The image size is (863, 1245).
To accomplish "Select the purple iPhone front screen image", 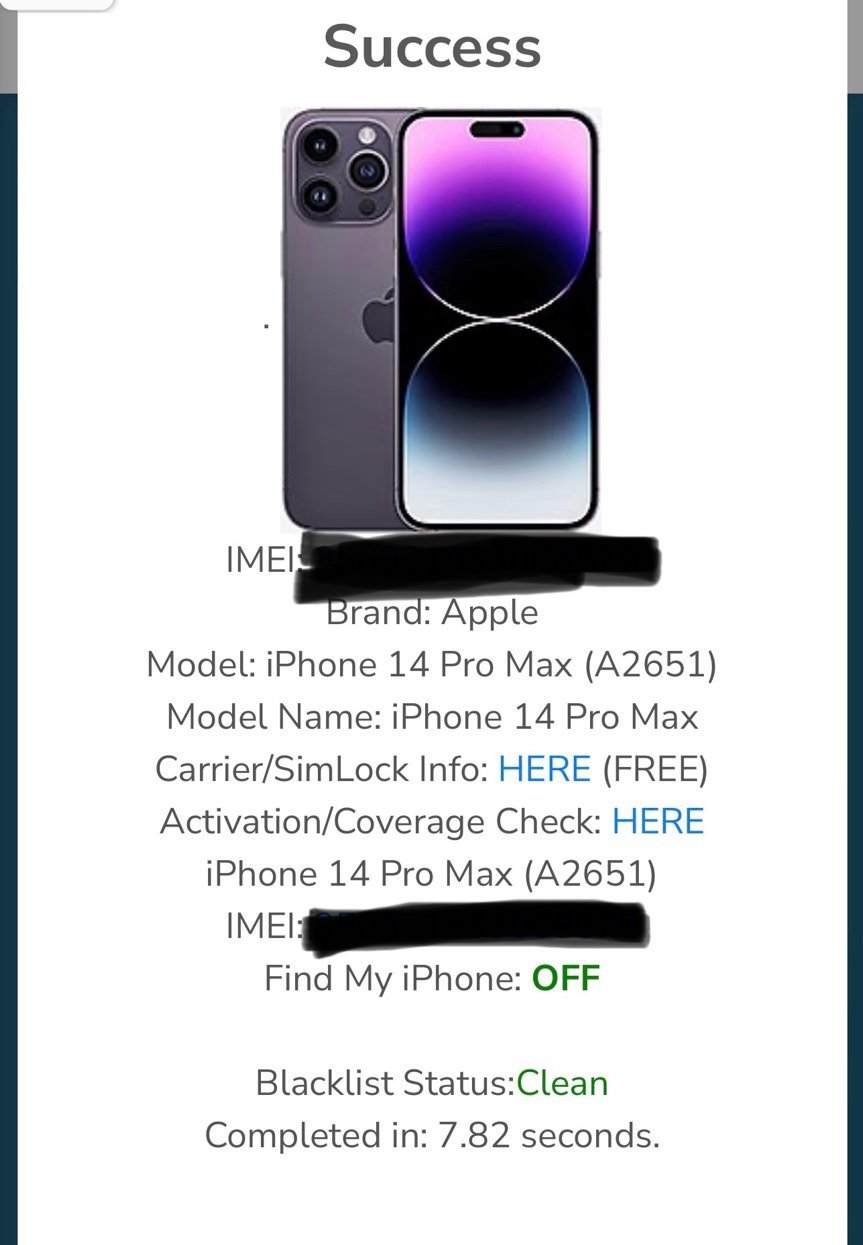I will (x=497, y=319).
